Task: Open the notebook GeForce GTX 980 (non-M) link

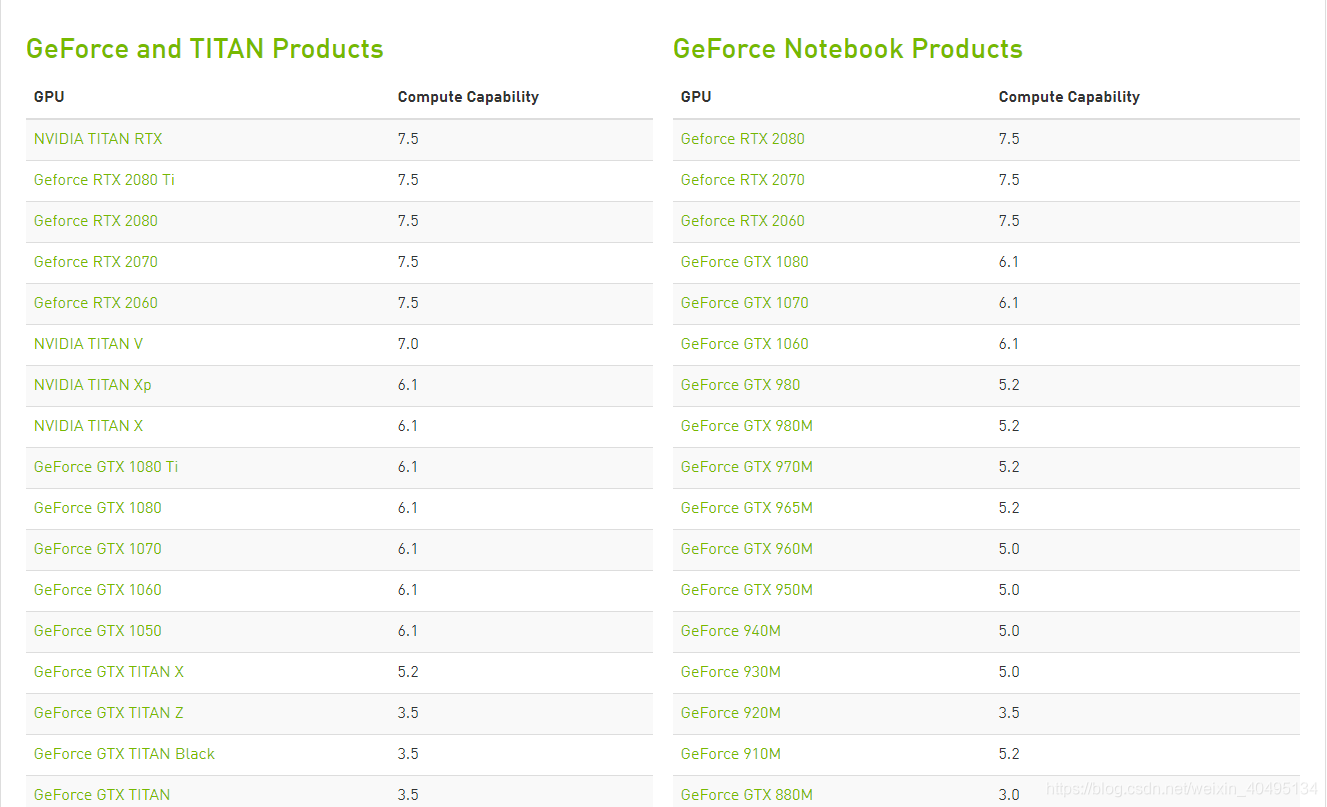Action: [741, 385]
